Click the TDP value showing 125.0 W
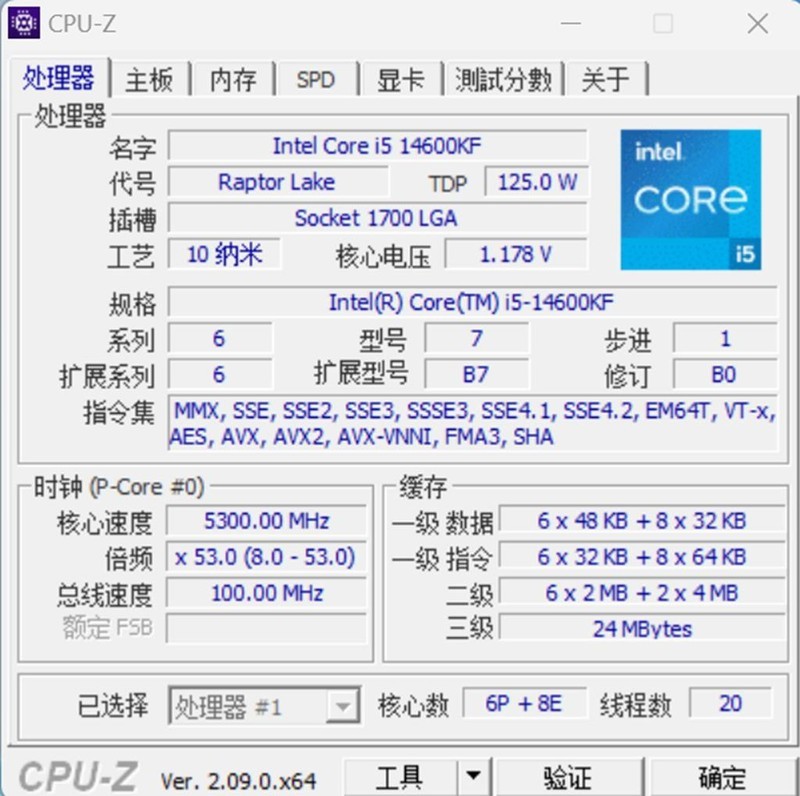The width and height of the screenshot is (800, 796). pyautogui.click(x=537, y=183)
